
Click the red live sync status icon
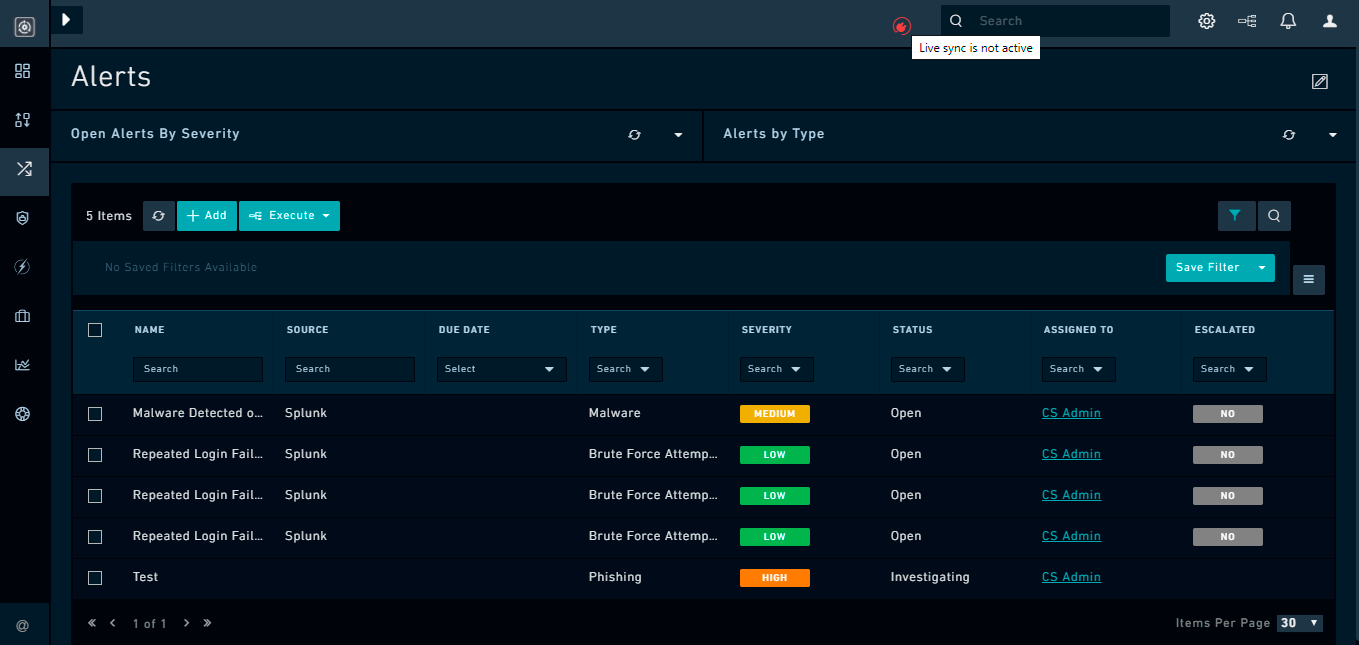pos(902,26)
